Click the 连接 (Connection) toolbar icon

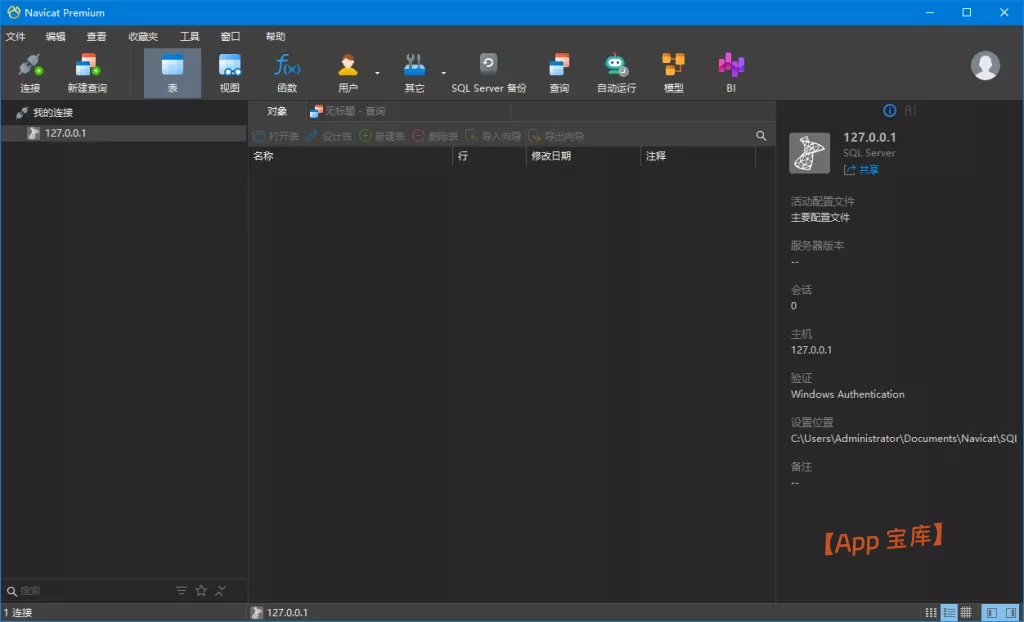(x=30, y=73)
